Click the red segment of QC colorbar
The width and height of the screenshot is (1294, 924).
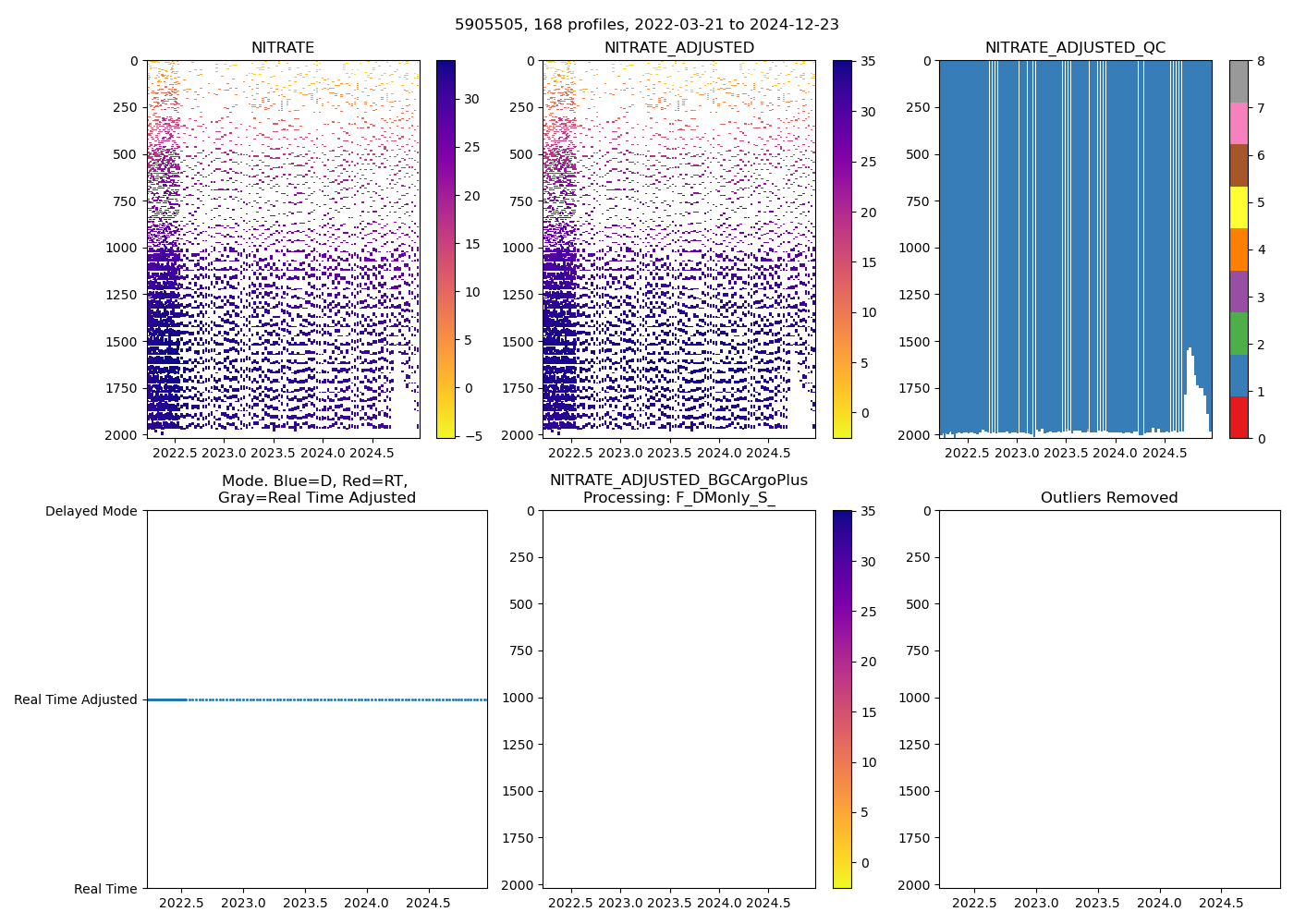[x=1239, y=418]
